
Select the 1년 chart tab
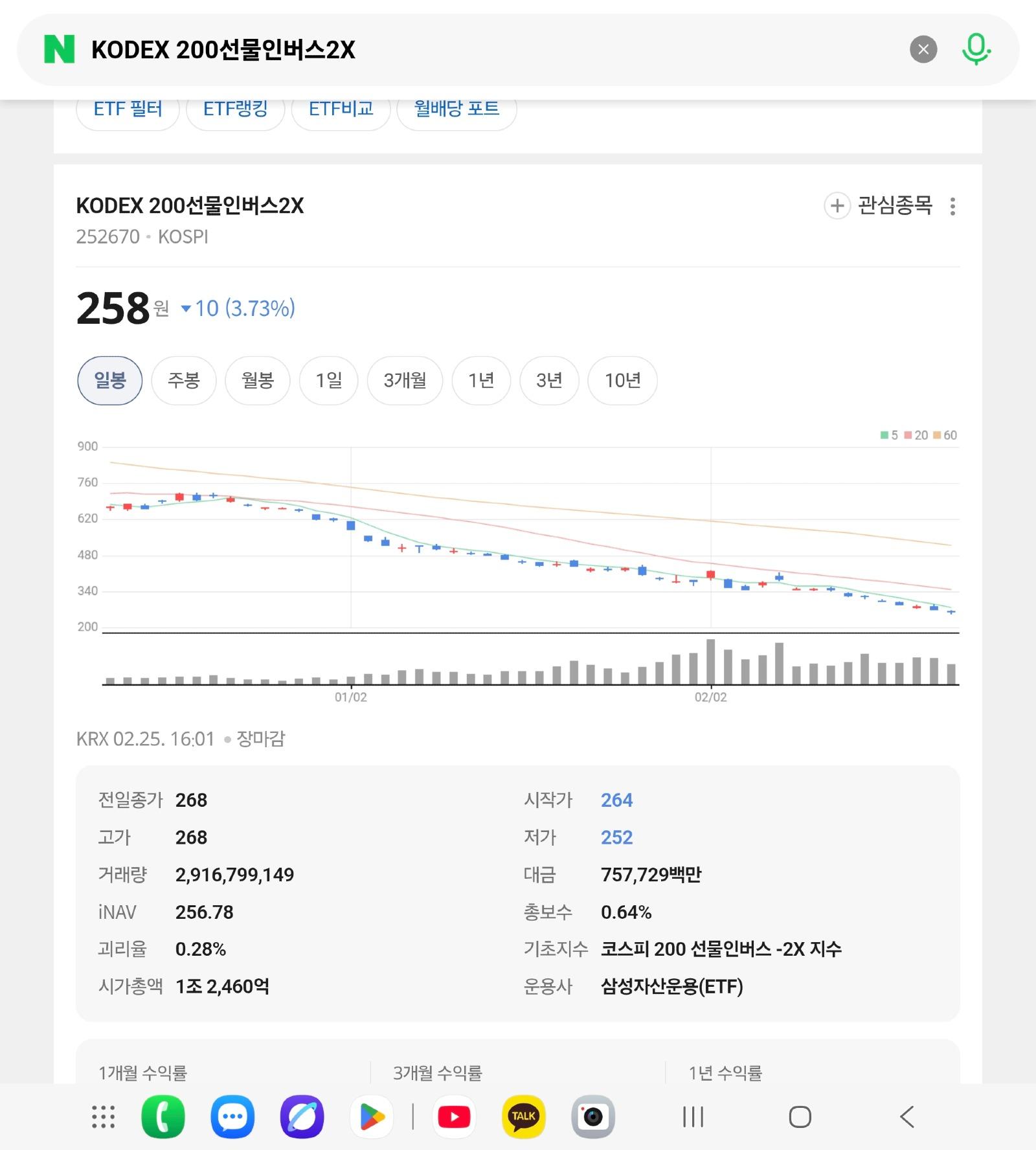click(x=481, y=381)
